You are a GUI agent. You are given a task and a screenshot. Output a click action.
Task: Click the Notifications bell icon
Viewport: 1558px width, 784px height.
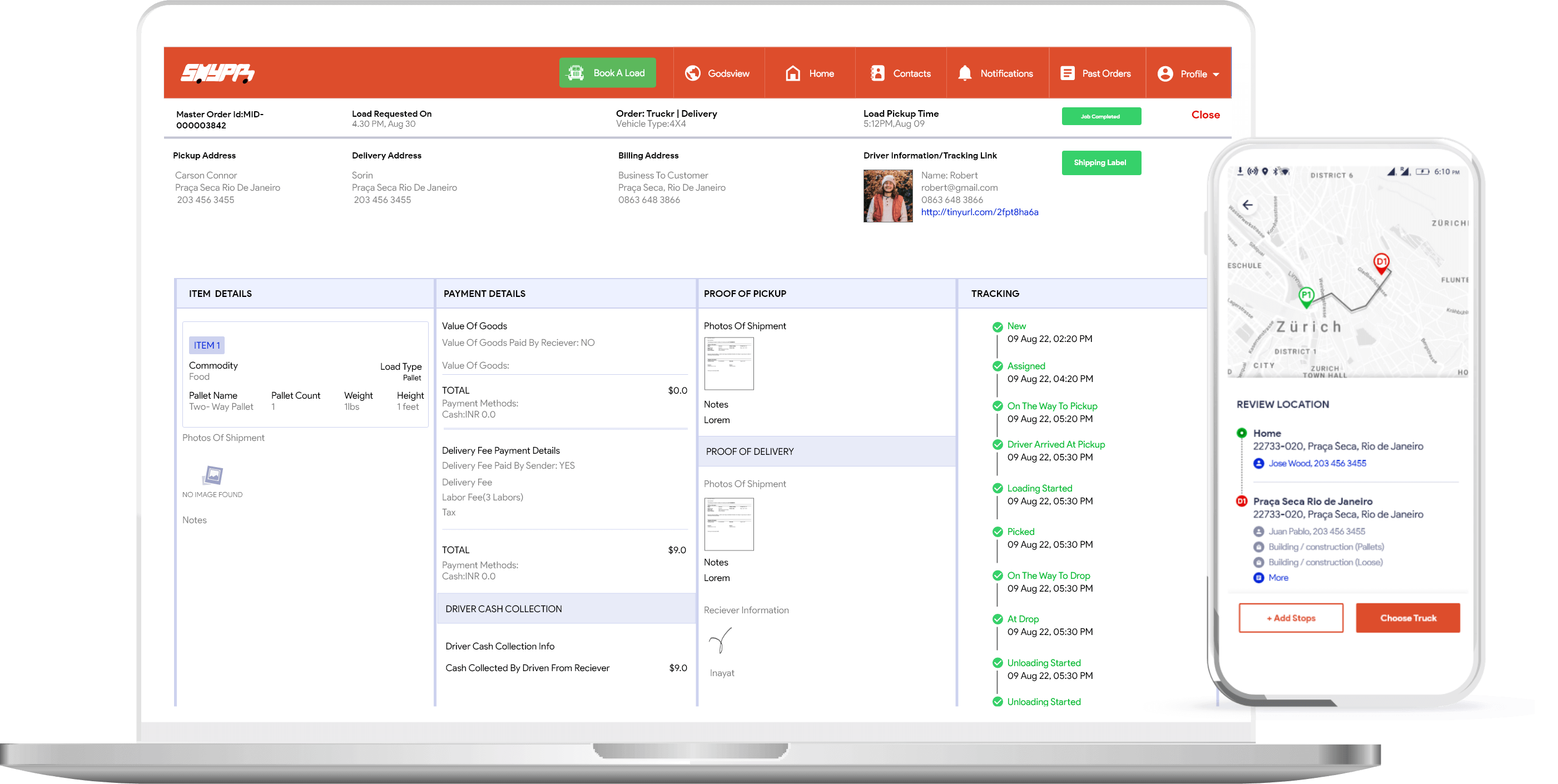point(965,73)
